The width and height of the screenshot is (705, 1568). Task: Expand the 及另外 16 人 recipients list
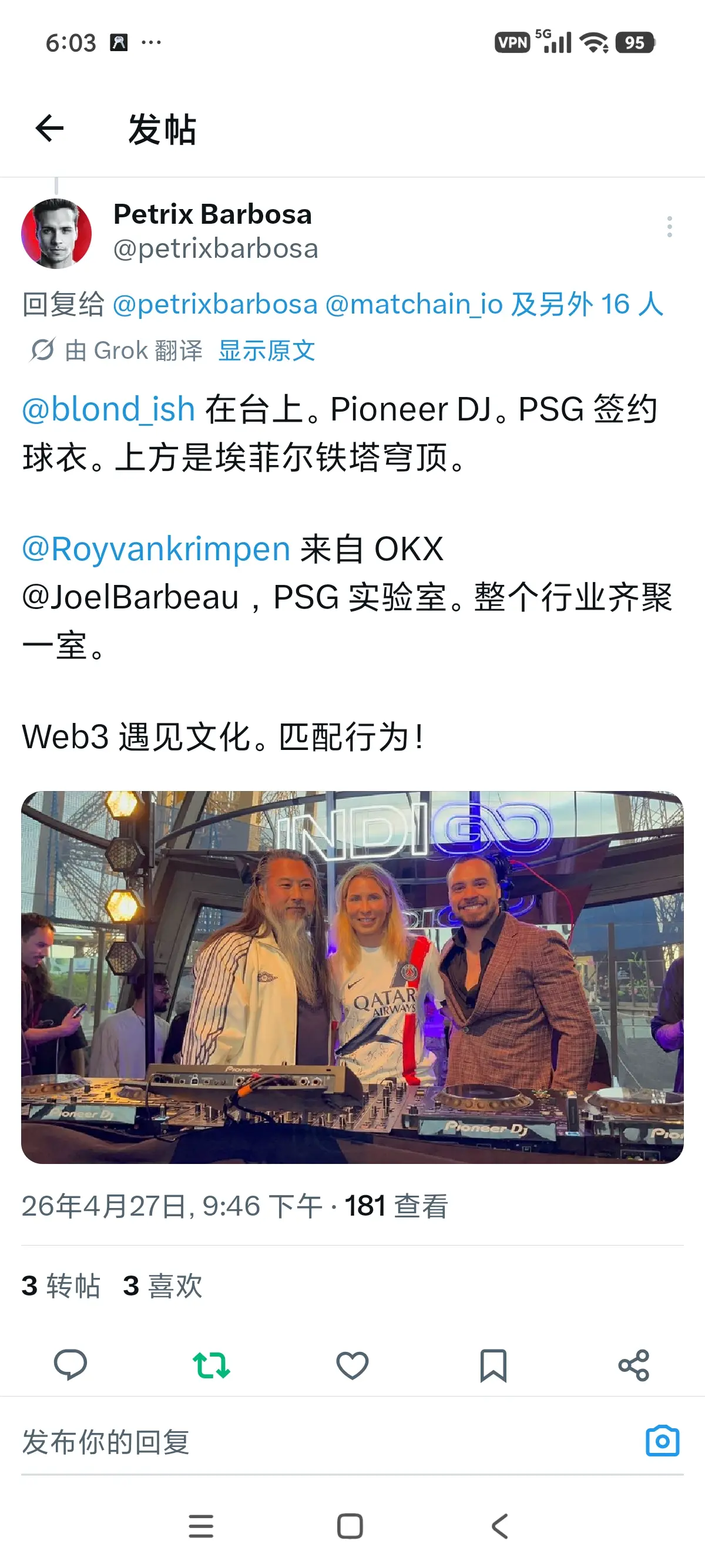pos(587,304)
